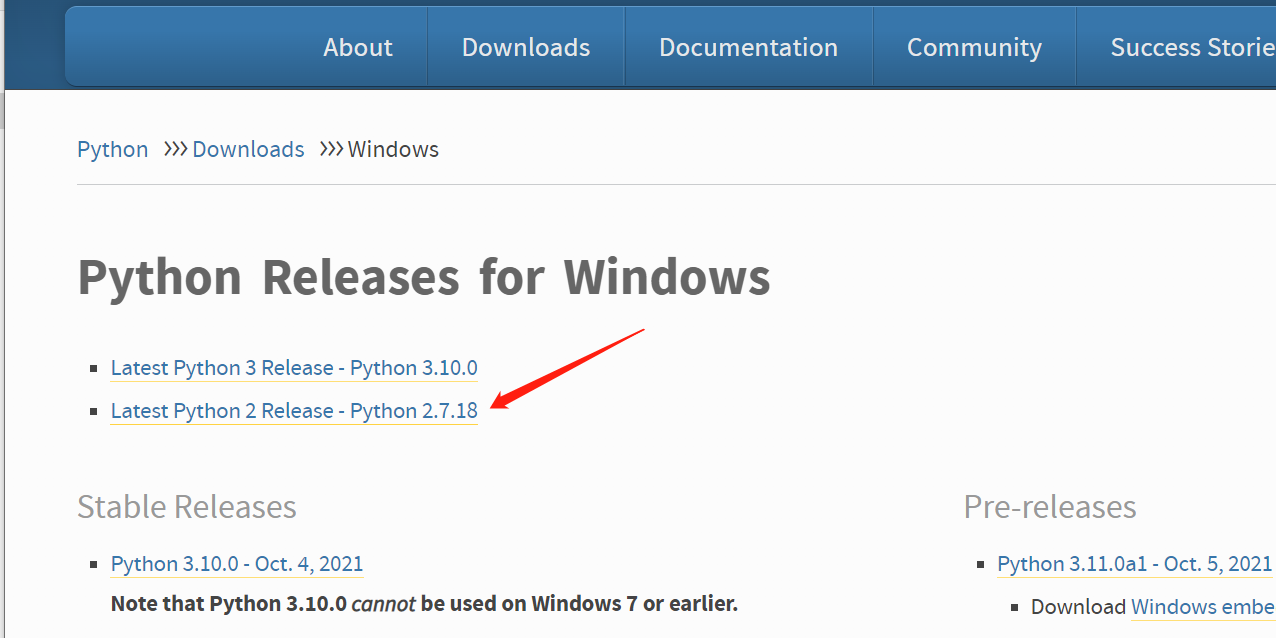Go to the Documentation menu item
Image resolution: width=1276 pixels, height=638 pixels.
[748, 47]
